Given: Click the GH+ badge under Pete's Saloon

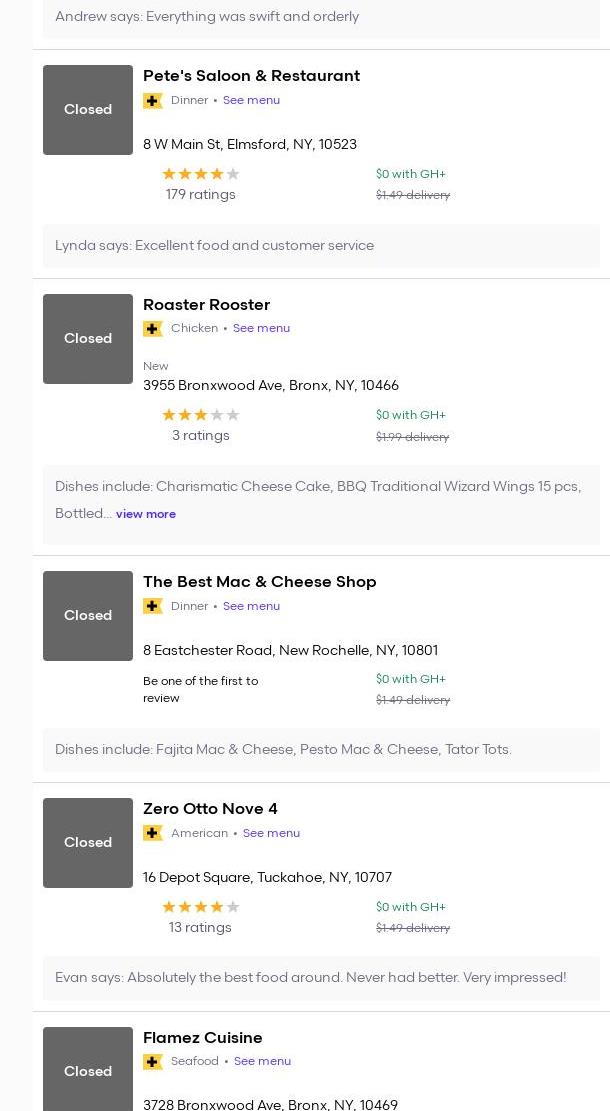Looking at the screenshot, I should (x=153, y=101).
